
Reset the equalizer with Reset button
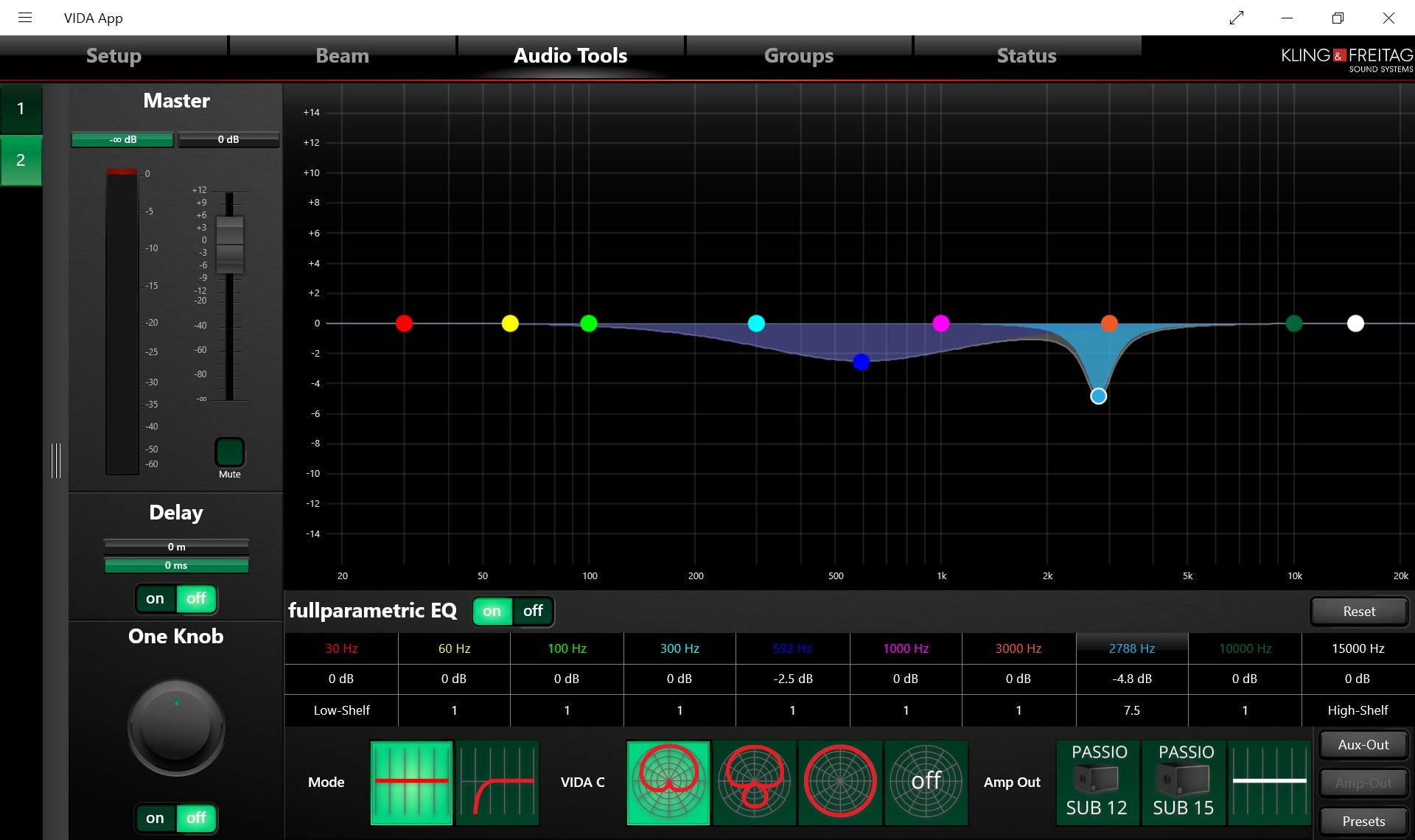pyautogui.click(x=1359, y=611)
